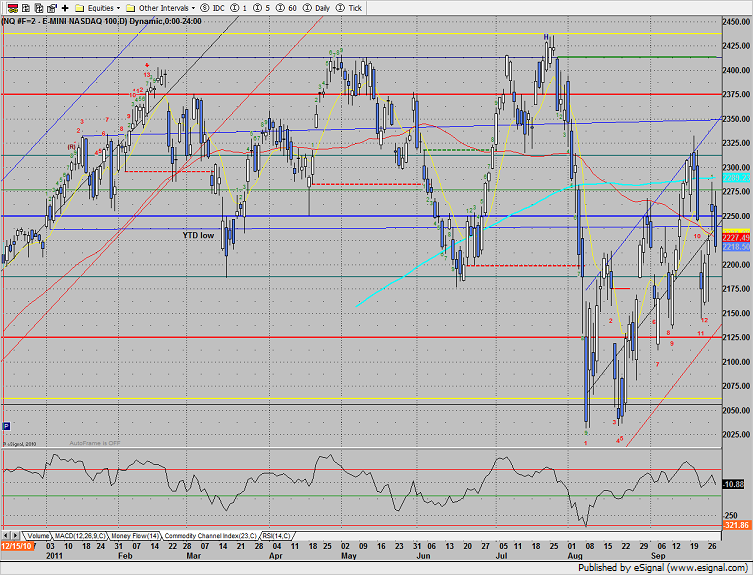The width and height of the screenshot is (753, 575).
Task: Click the Aug month axis label
Action: (575, 556)
